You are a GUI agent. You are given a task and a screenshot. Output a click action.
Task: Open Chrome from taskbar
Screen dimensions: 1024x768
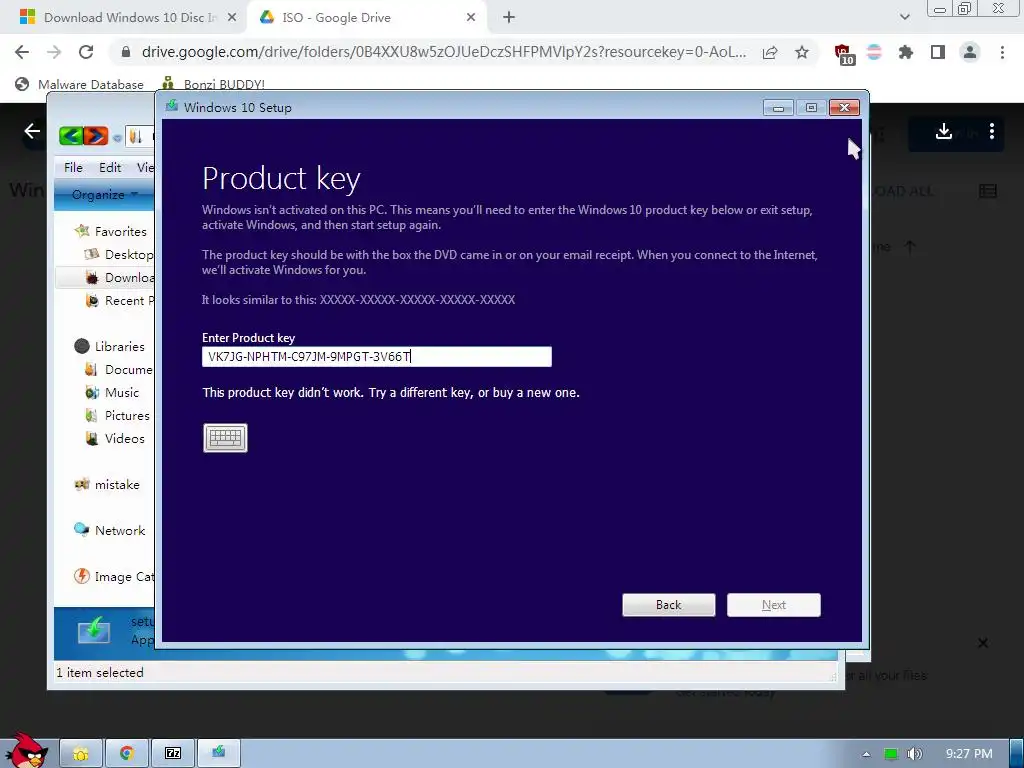click(x=127, y=754)
